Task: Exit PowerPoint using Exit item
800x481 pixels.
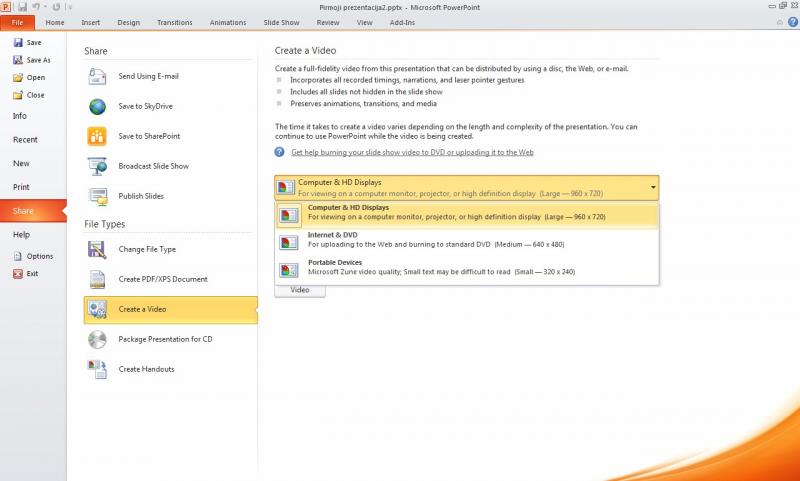Action: (x=26, y=273)
